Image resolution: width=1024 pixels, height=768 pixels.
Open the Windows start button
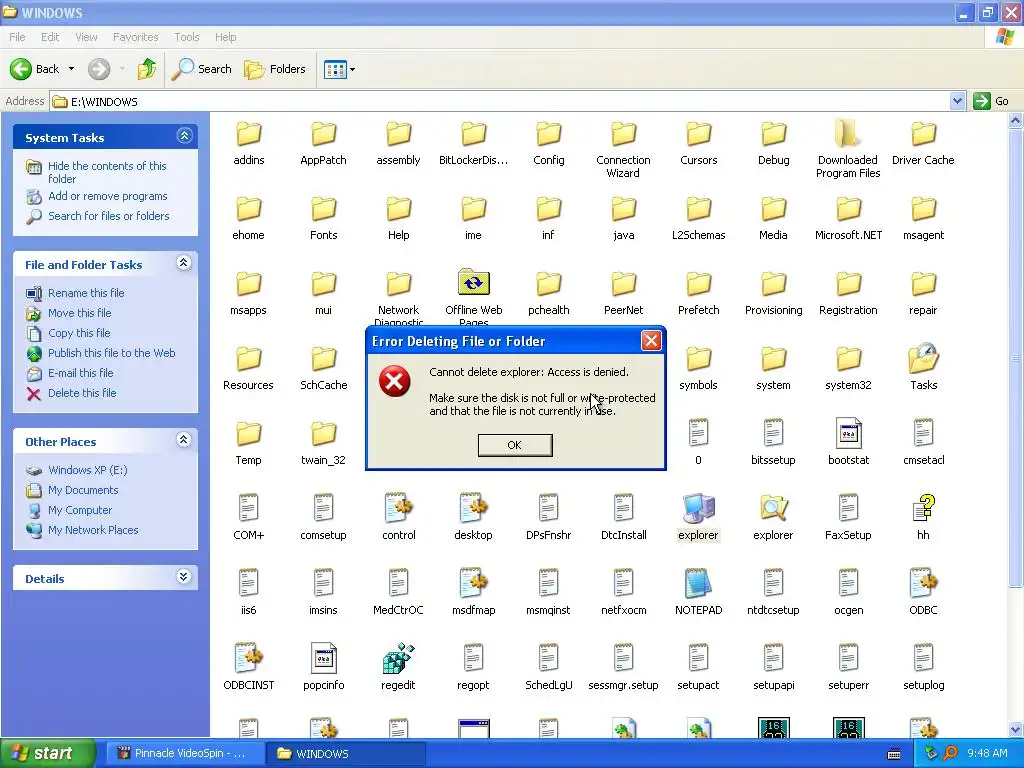48,753
